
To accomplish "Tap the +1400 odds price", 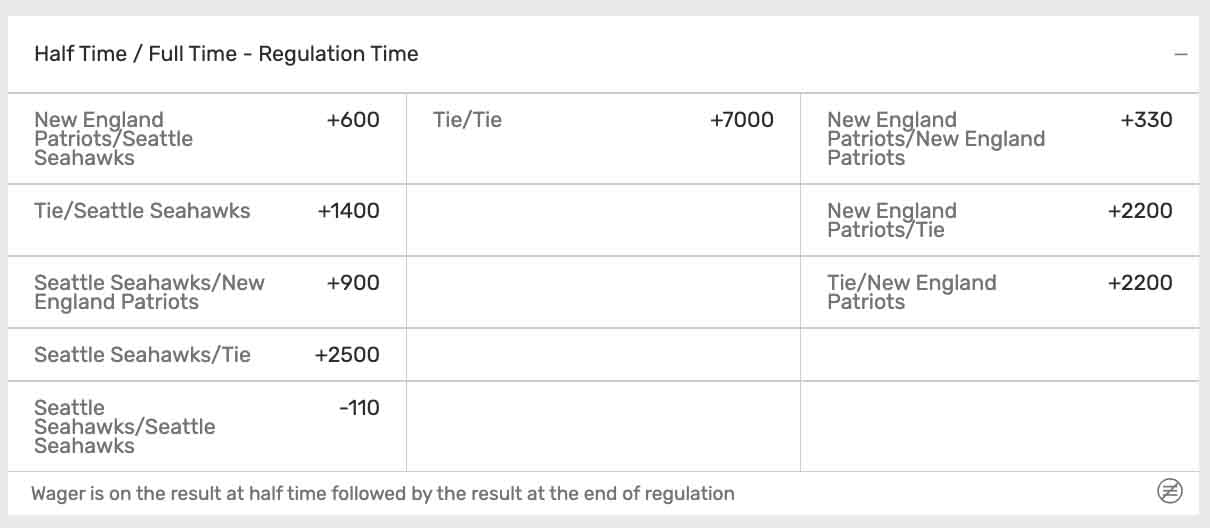I will [348, 211].
